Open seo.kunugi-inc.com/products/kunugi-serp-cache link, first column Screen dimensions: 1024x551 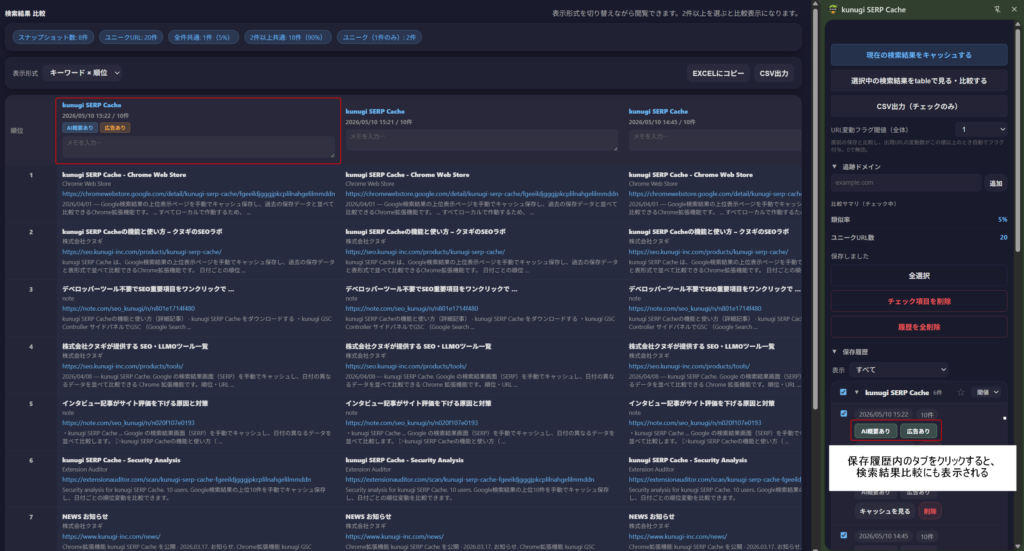pyautogui.click(x=142, y=251)
